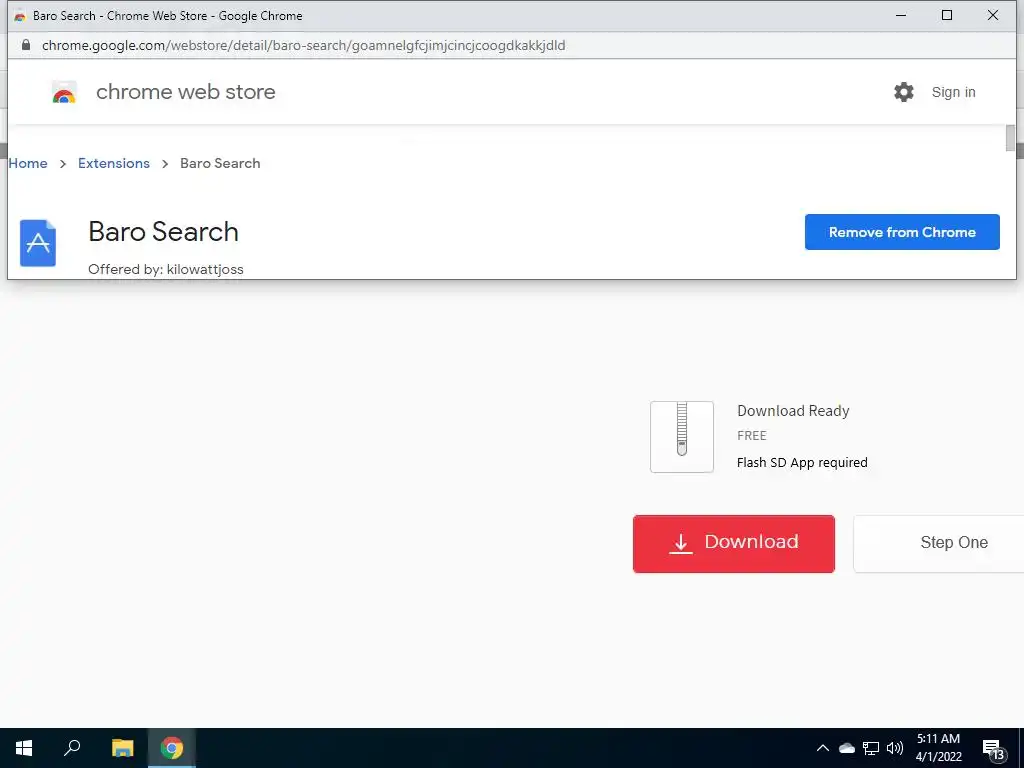Click the red Download button
The height and width of the screenshot is (768, 1024).
[733, 544]
